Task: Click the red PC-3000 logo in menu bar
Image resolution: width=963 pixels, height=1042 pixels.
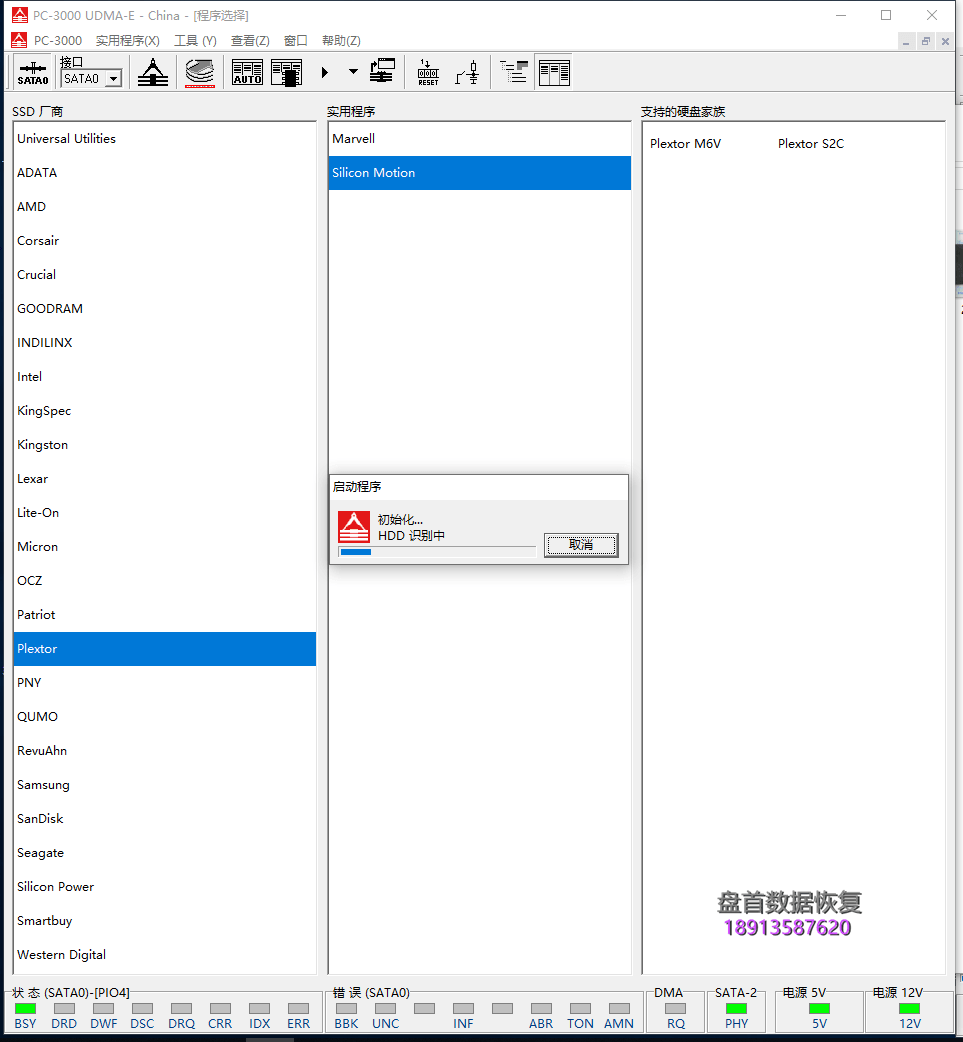Action: (19, 41)
